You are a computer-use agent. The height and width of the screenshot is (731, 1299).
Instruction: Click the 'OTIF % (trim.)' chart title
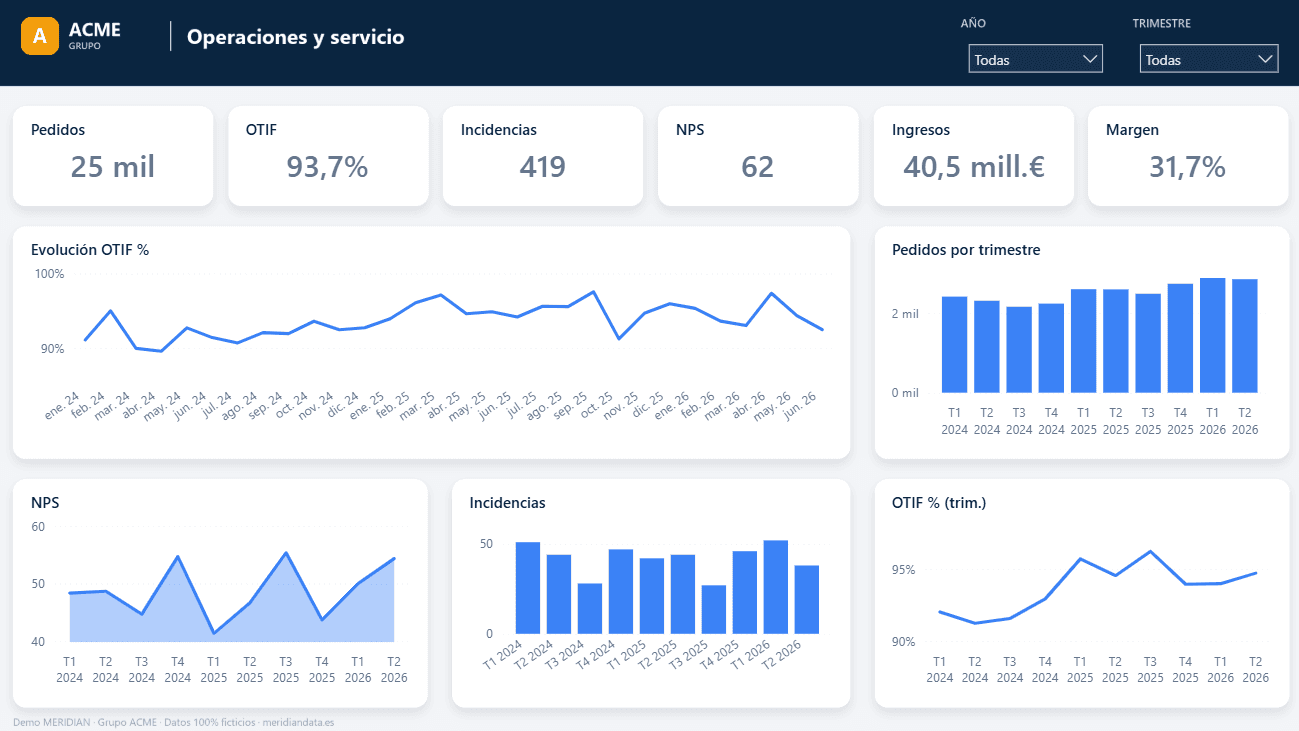click(939, 503)
